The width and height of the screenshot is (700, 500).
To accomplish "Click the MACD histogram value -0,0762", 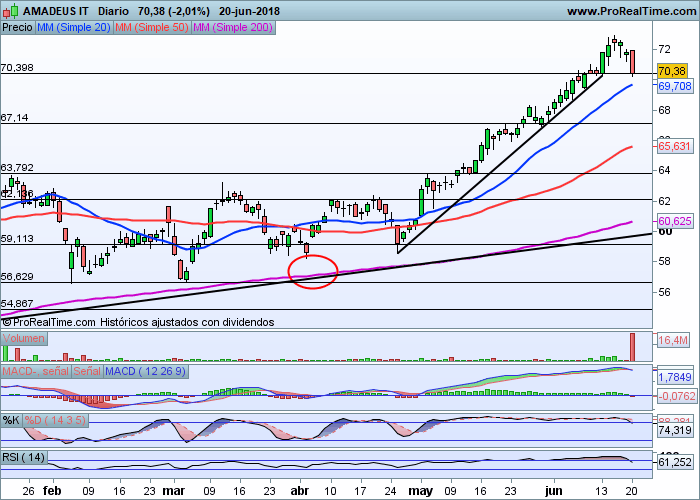I will 677,396.
